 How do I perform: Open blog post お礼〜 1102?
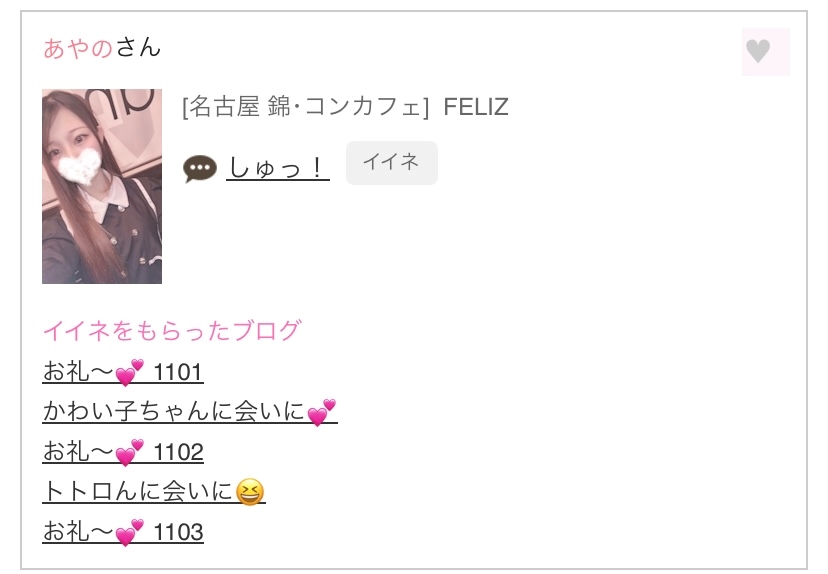point(123,452)
